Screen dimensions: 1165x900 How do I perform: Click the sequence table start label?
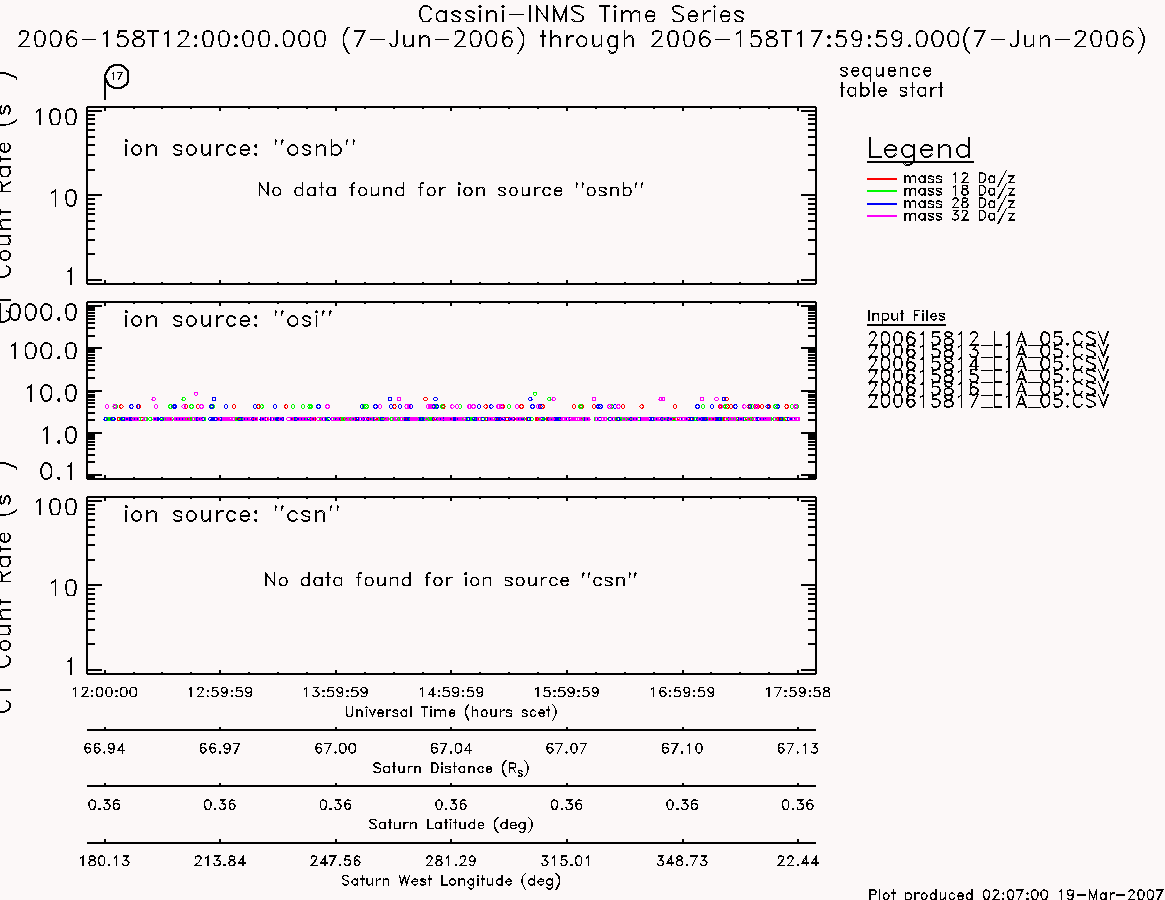tap(891, 80)
